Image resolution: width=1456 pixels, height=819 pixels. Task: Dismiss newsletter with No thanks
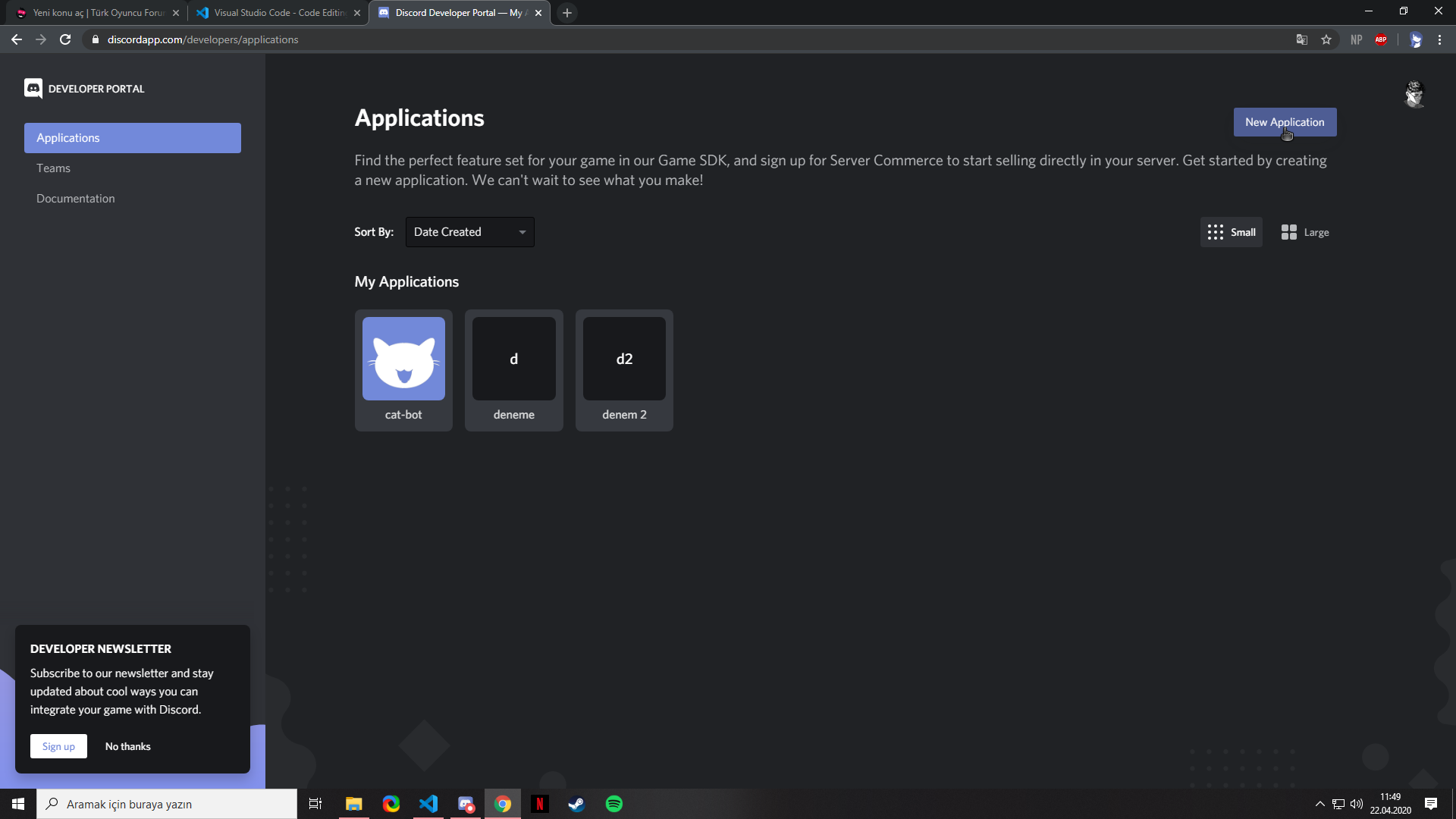tap(128, 746)
